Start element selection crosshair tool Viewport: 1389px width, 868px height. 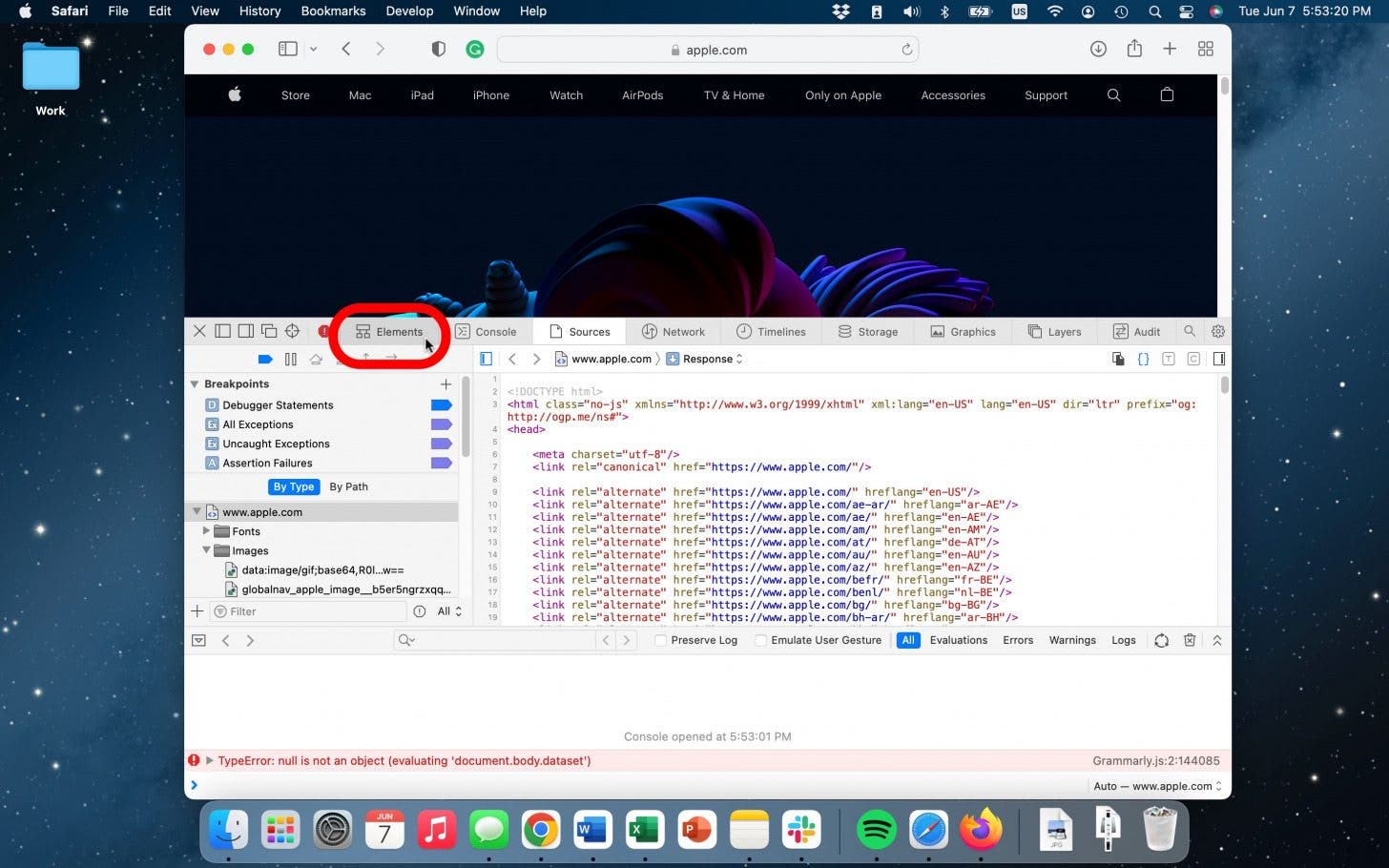pyautogui.click(x=293, y=331)
